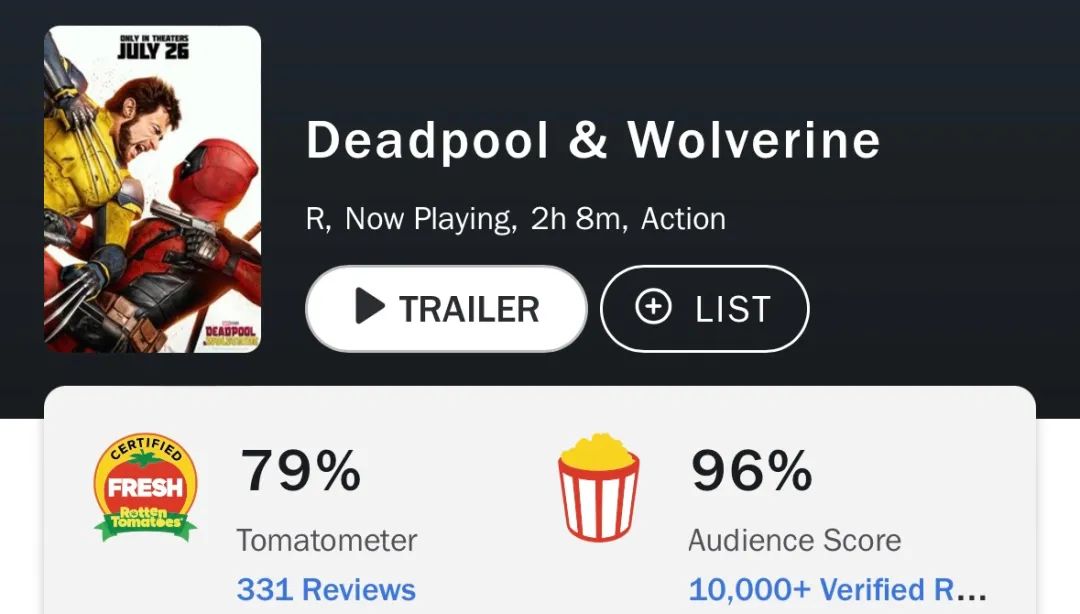Select the Tomatometer label
This screenshot has width=1080, height=614.
coord(327,541)
